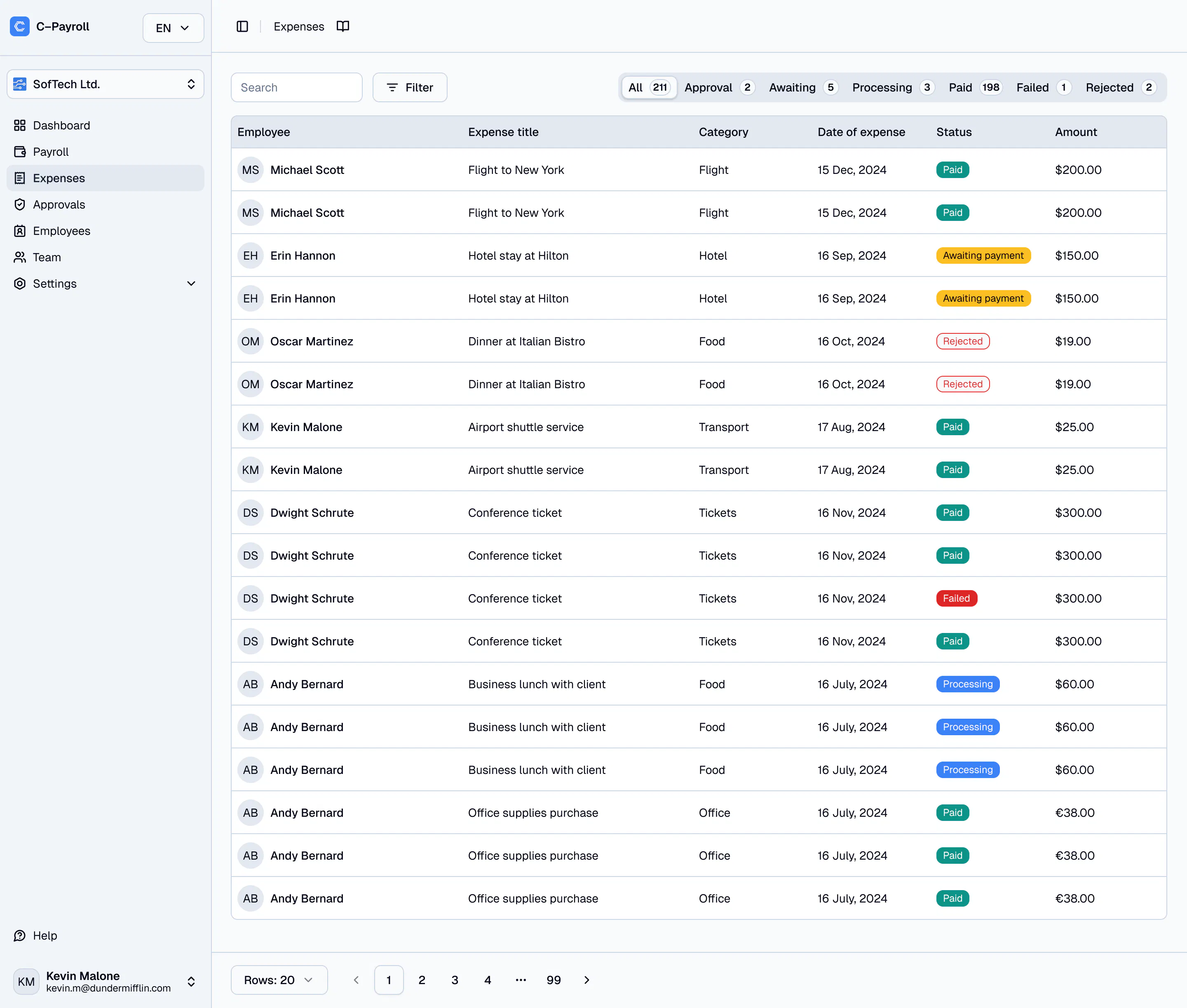Select the All 211 tab
This screenshot has height=1008, width=1187.
click(x=649, y=87)
